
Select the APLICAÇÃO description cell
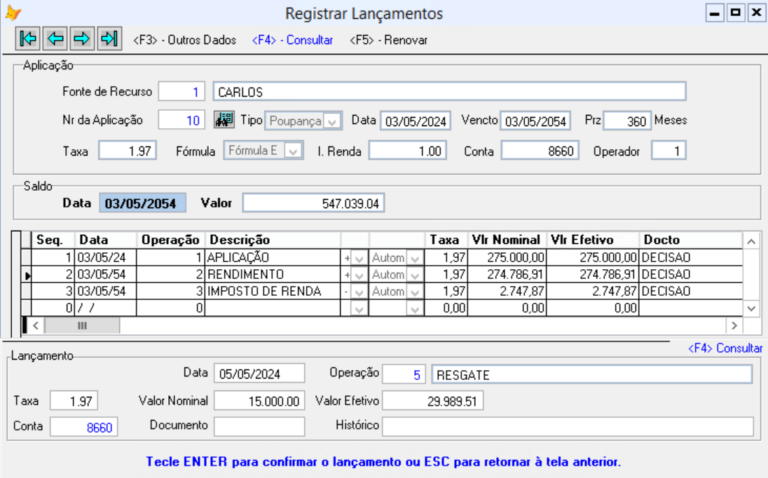[272, 258]
